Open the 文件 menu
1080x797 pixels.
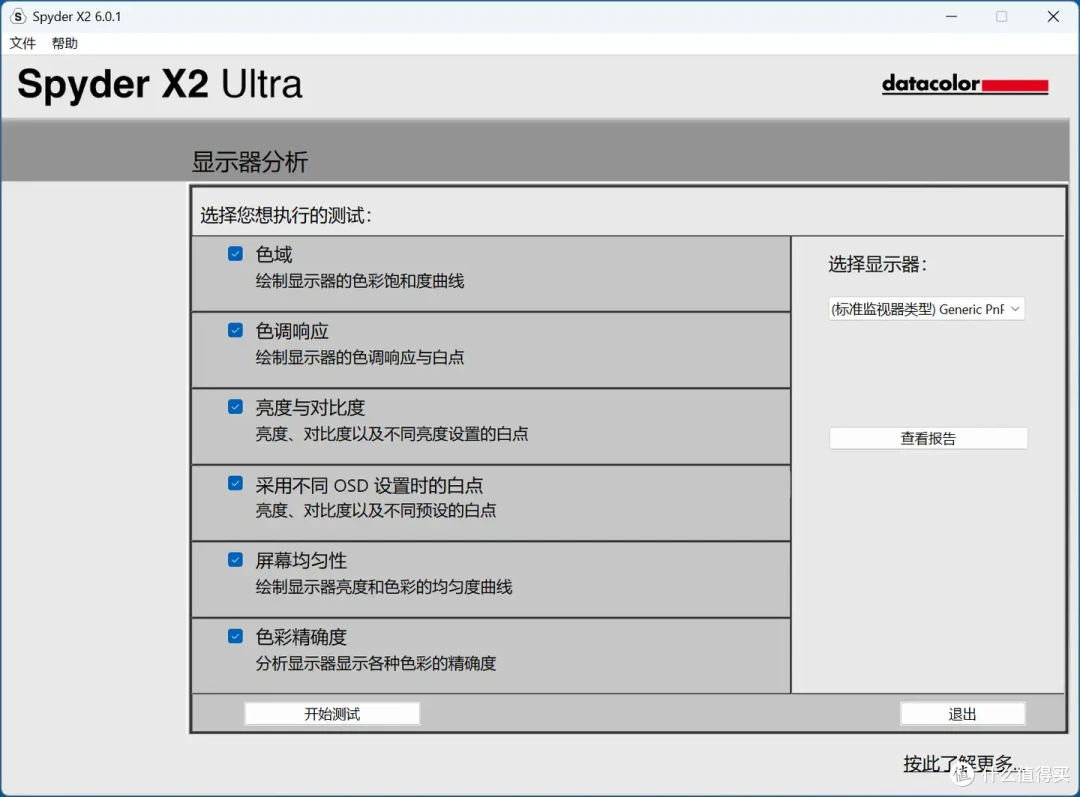pyautogui.click(x=22, y=43)
